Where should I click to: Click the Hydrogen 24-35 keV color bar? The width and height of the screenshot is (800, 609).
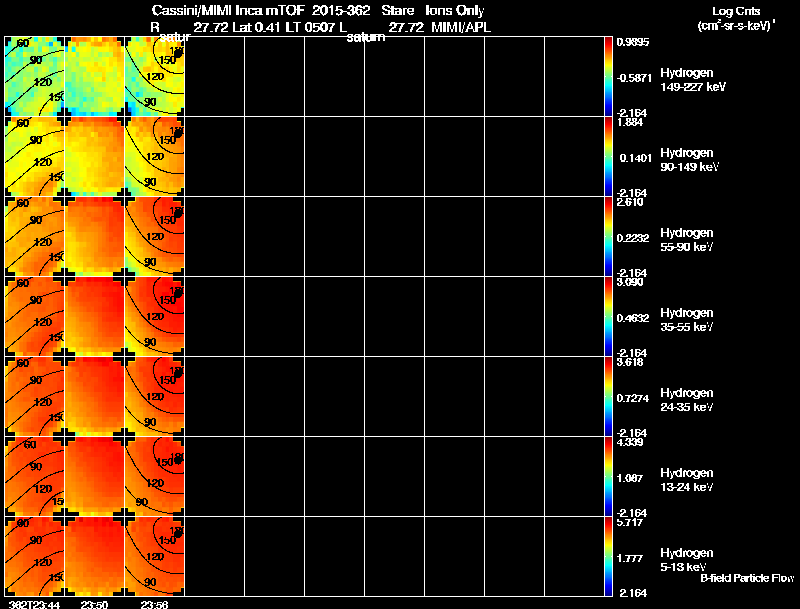point(608,397)
